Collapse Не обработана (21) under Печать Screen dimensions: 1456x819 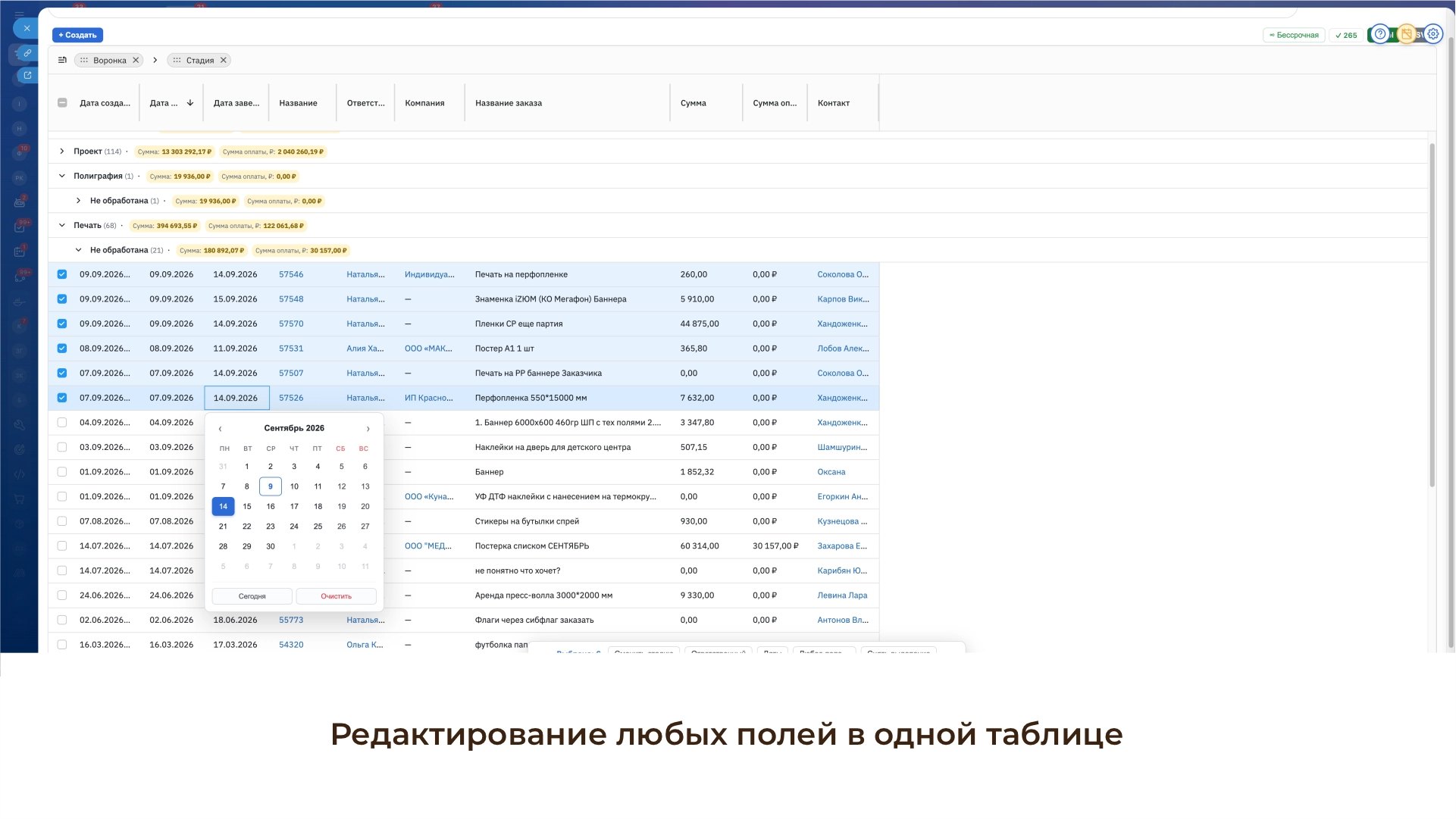click(x=78, y=250)
